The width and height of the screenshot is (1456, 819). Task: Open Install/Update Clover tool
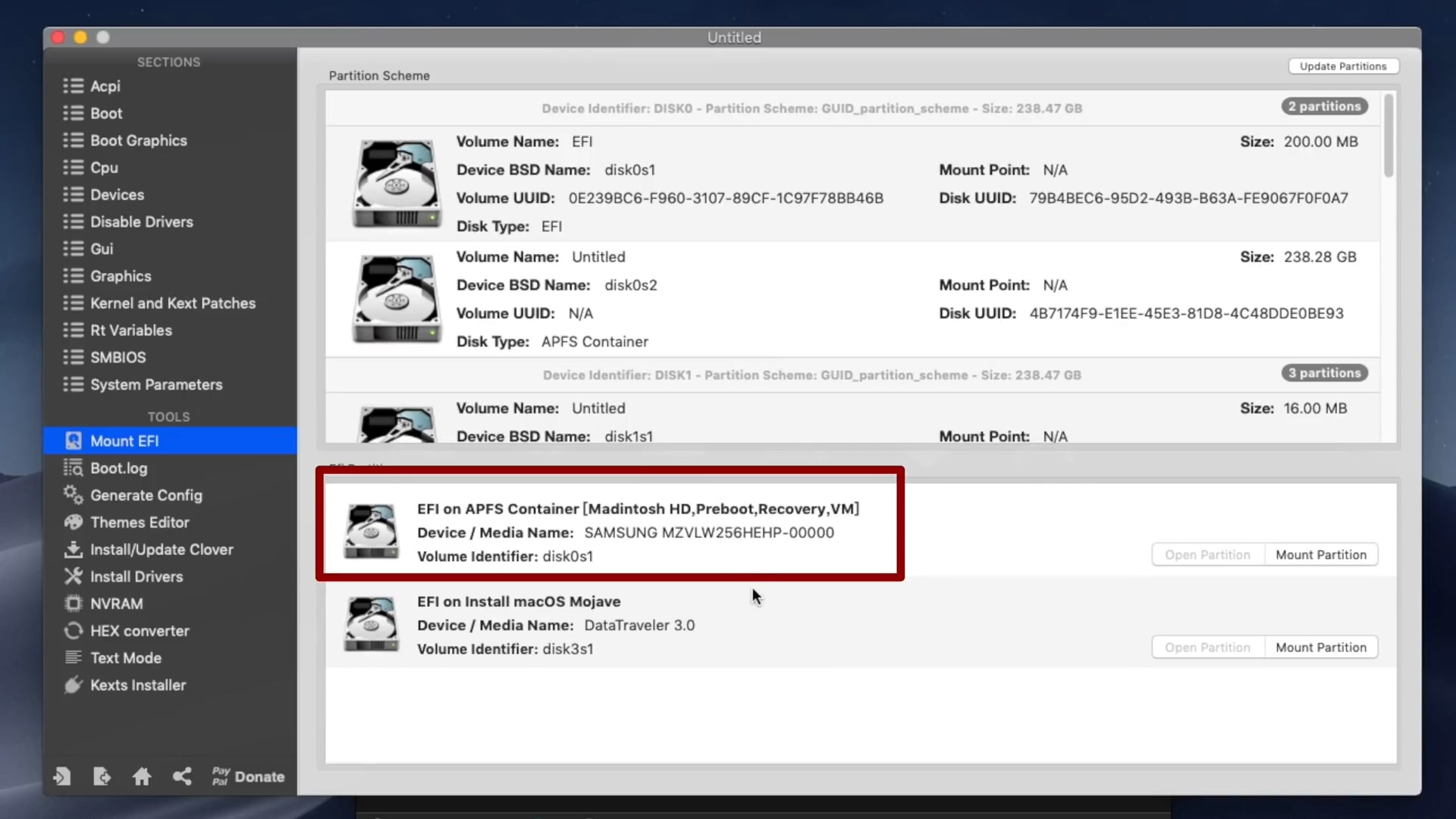(x=162, y=550)
